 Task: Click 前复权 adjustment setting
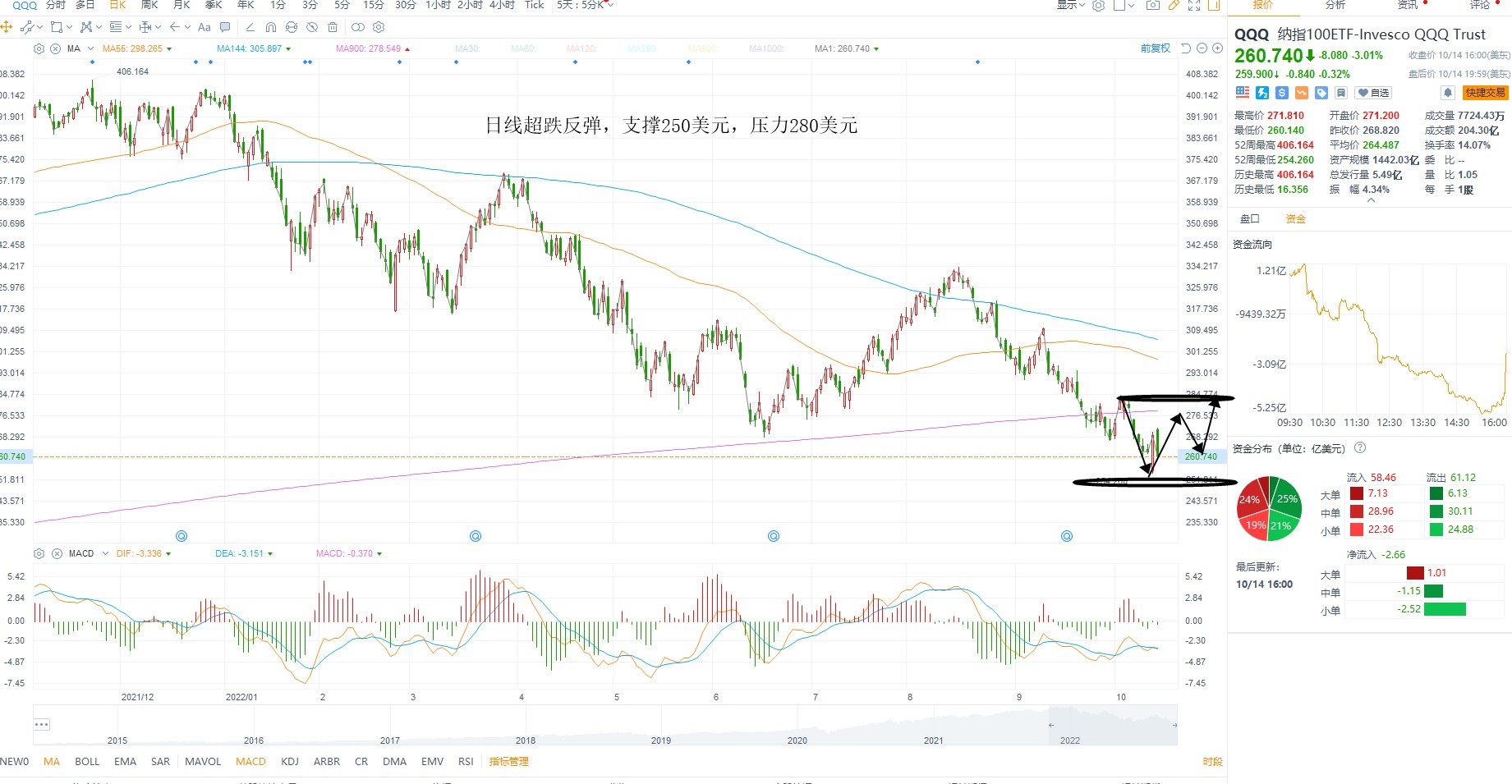coord(1156,48)
